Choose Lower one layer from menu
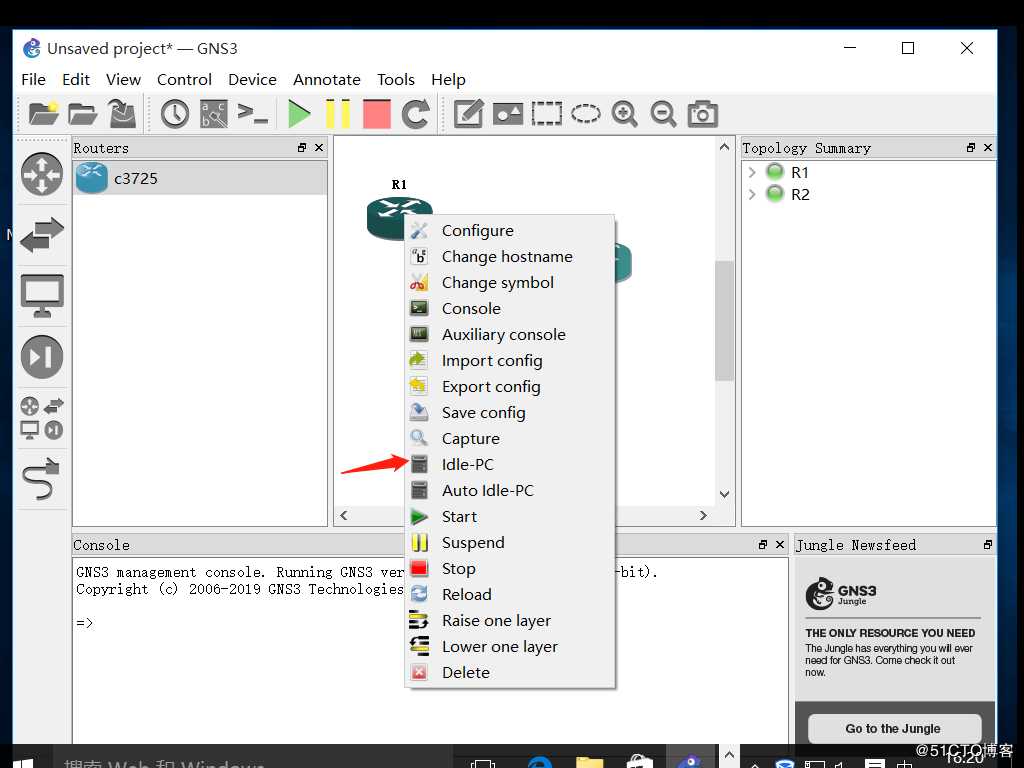Viewport: 1024px width, 768px height. point(510,647)
